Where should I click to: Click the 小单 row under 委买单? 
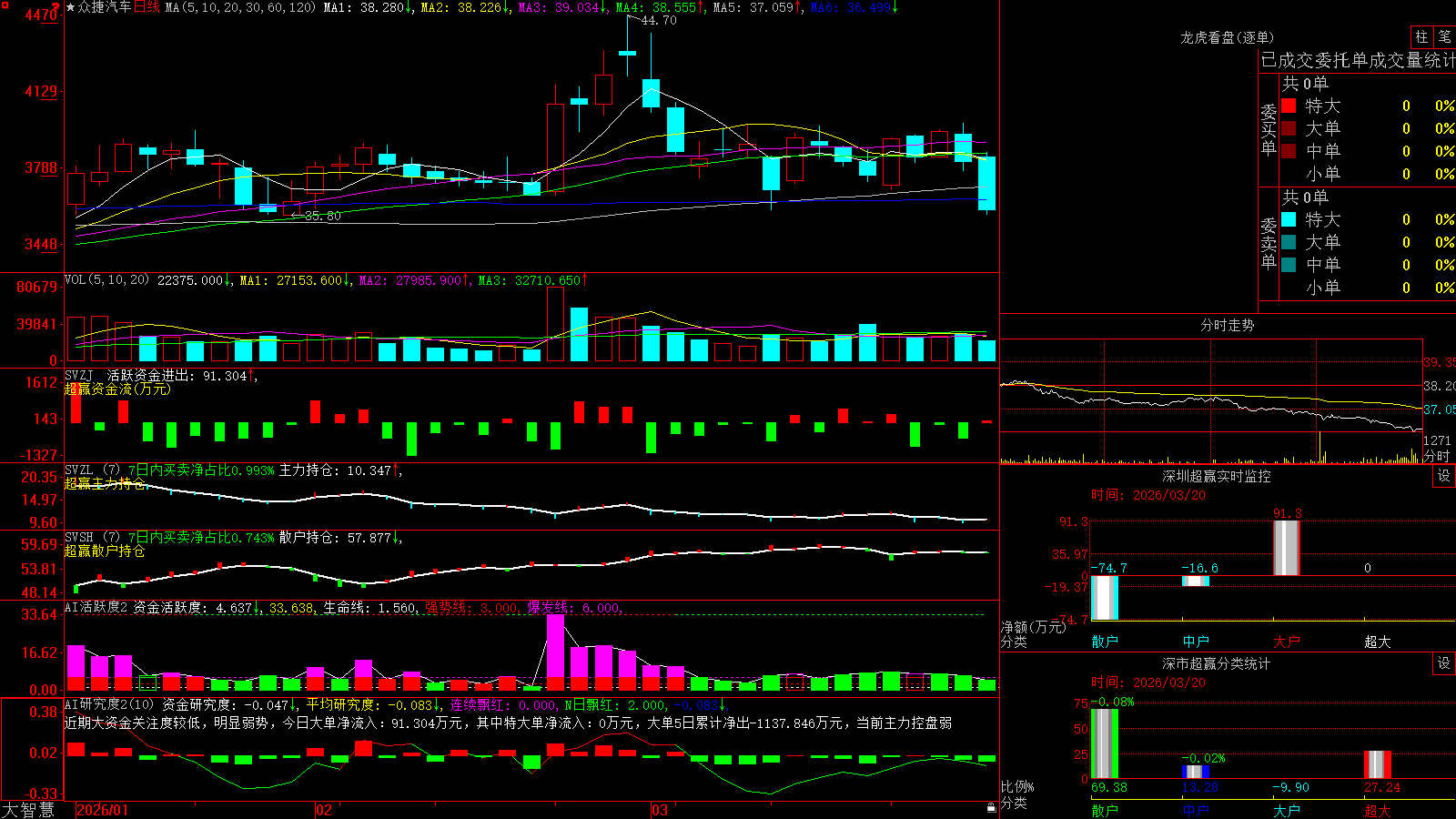[1368, 174]
